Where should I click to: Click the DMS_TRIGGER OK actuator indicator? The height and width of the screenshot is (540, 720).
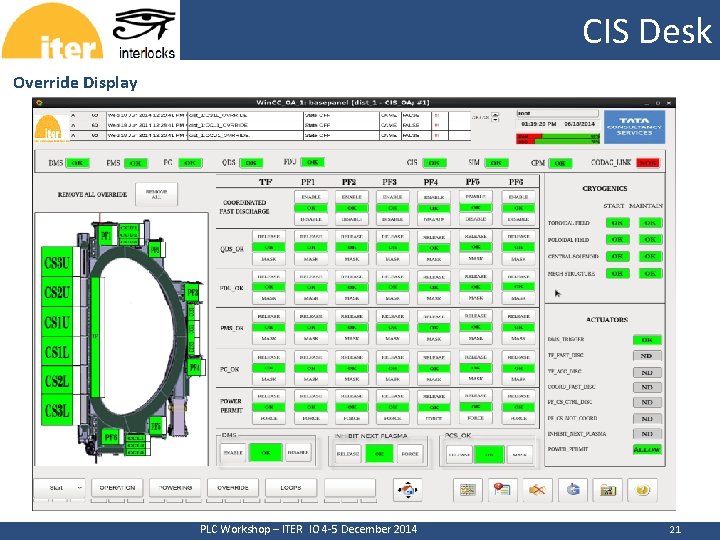pyautogui.click(x=647, y=340)
